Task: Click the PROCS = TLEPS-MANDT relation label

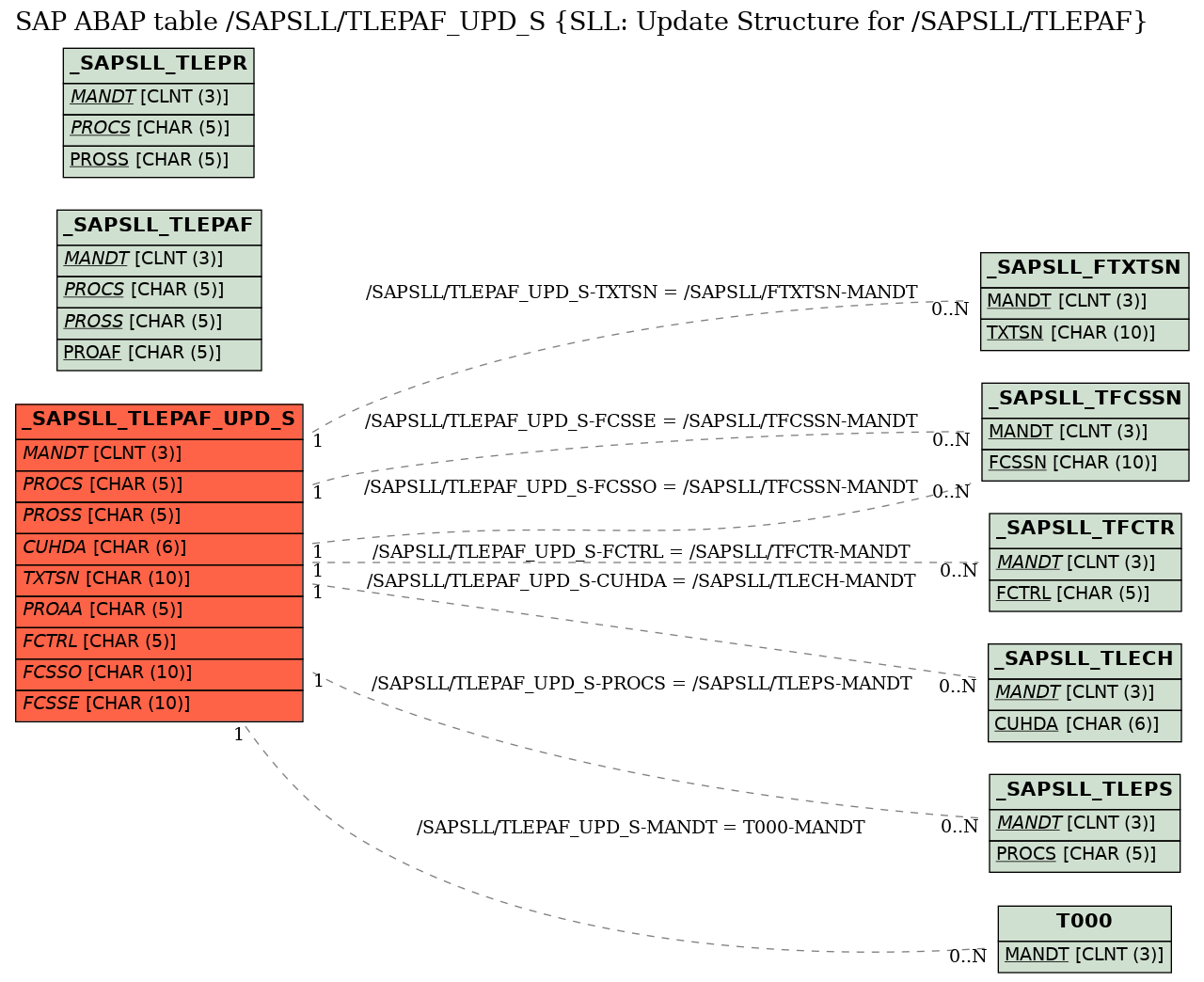Action: click(642, 684)
